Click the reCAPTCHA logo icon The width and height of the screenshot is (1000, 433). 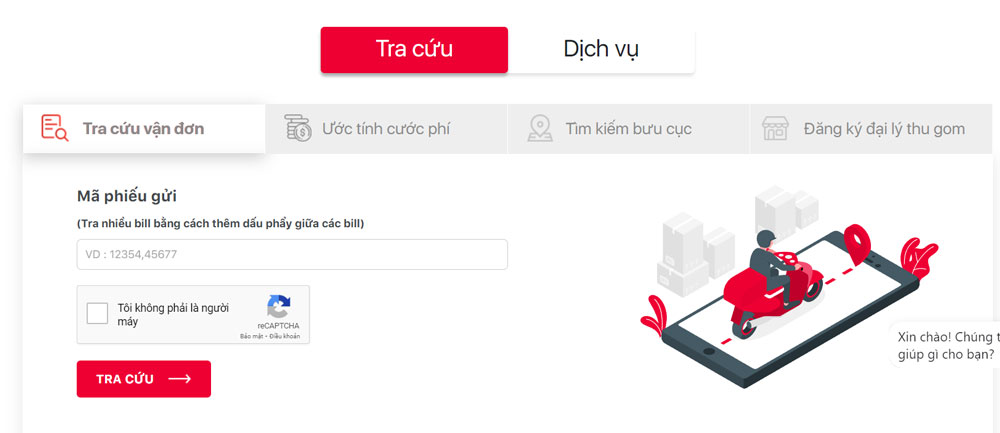click(x=279, y=306)
